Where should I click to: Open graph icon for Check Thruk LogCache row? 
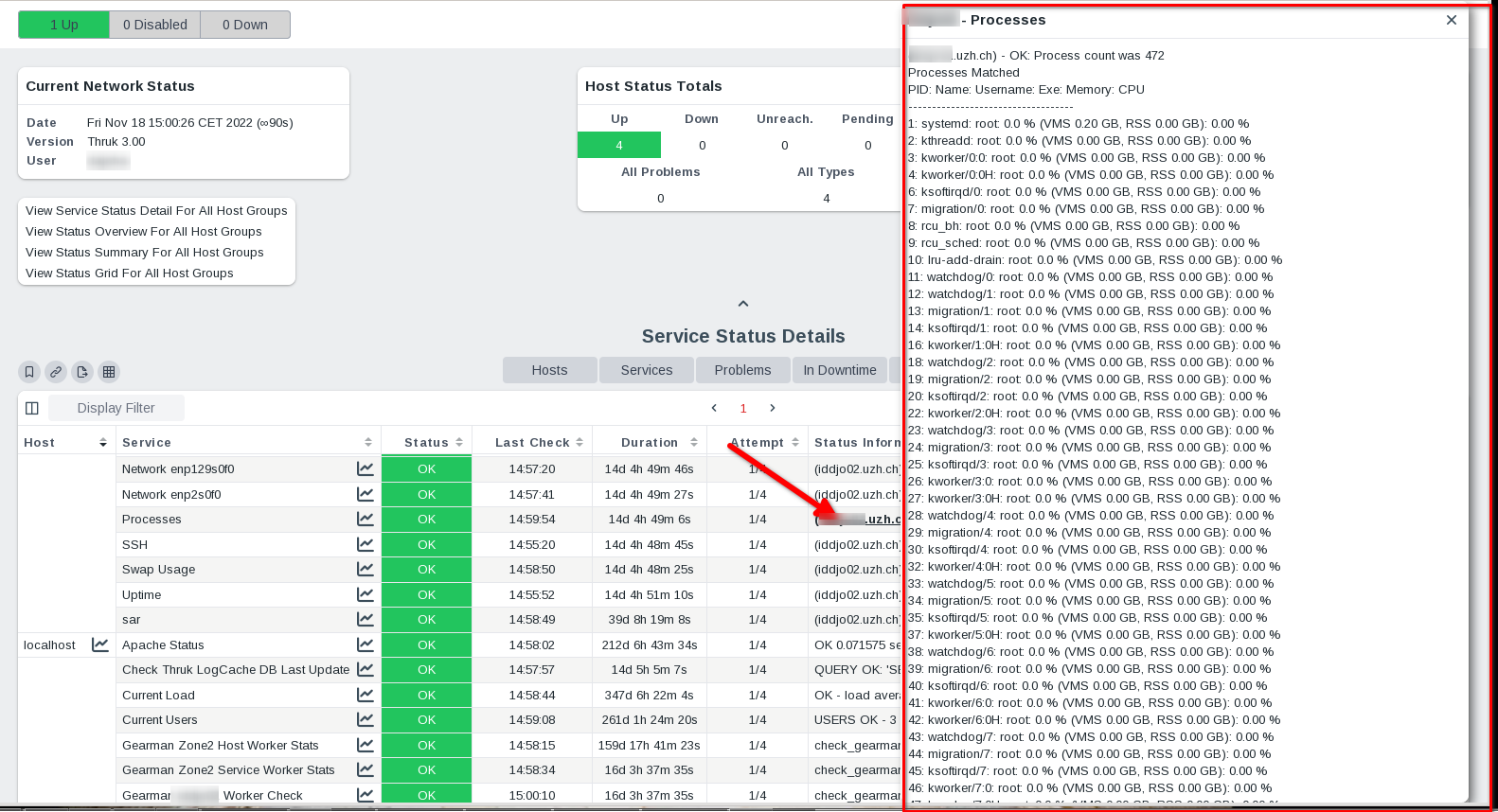click(x=365, y=669)
